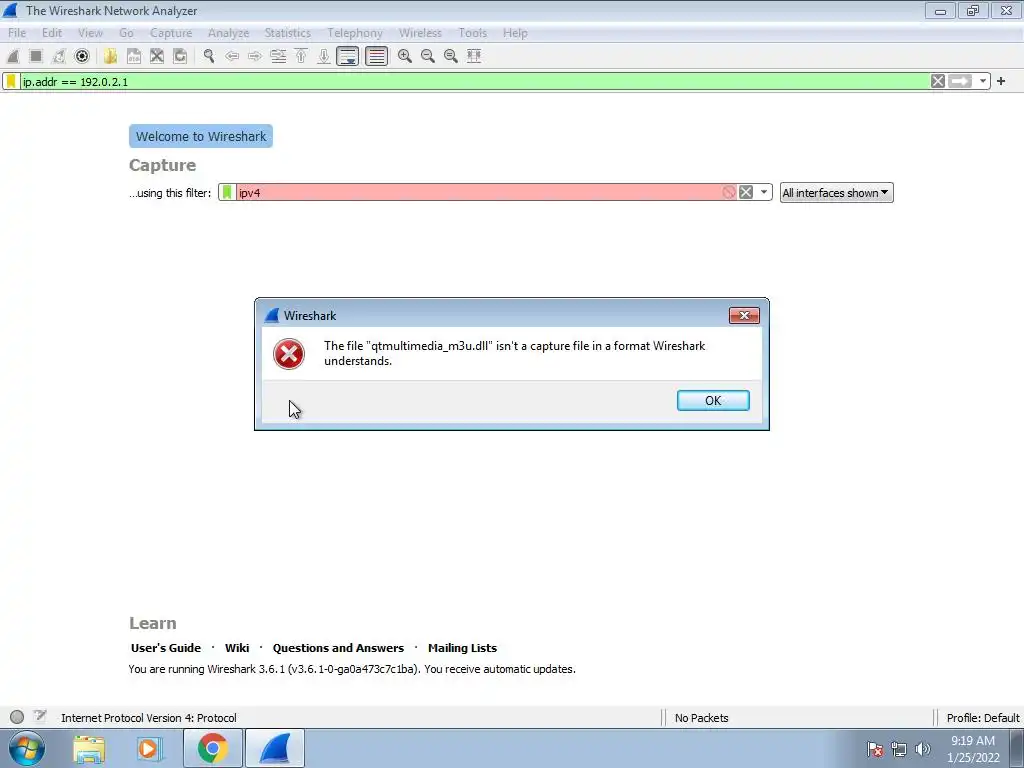Click the Close capture file toolbar icon

point(157,56)
